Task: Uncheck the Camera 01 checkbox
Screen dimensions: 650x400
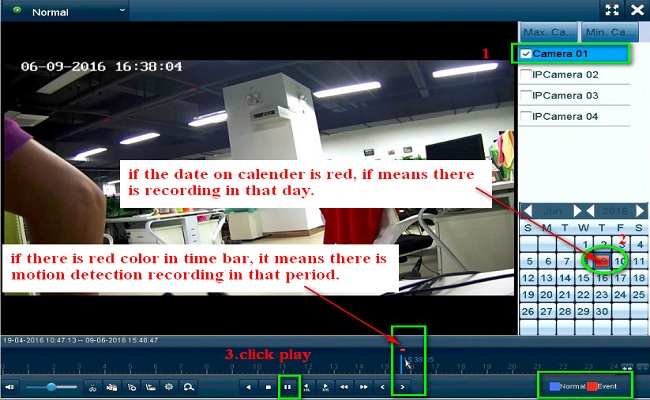Action: pyautogui.click(x=526, y=53)
